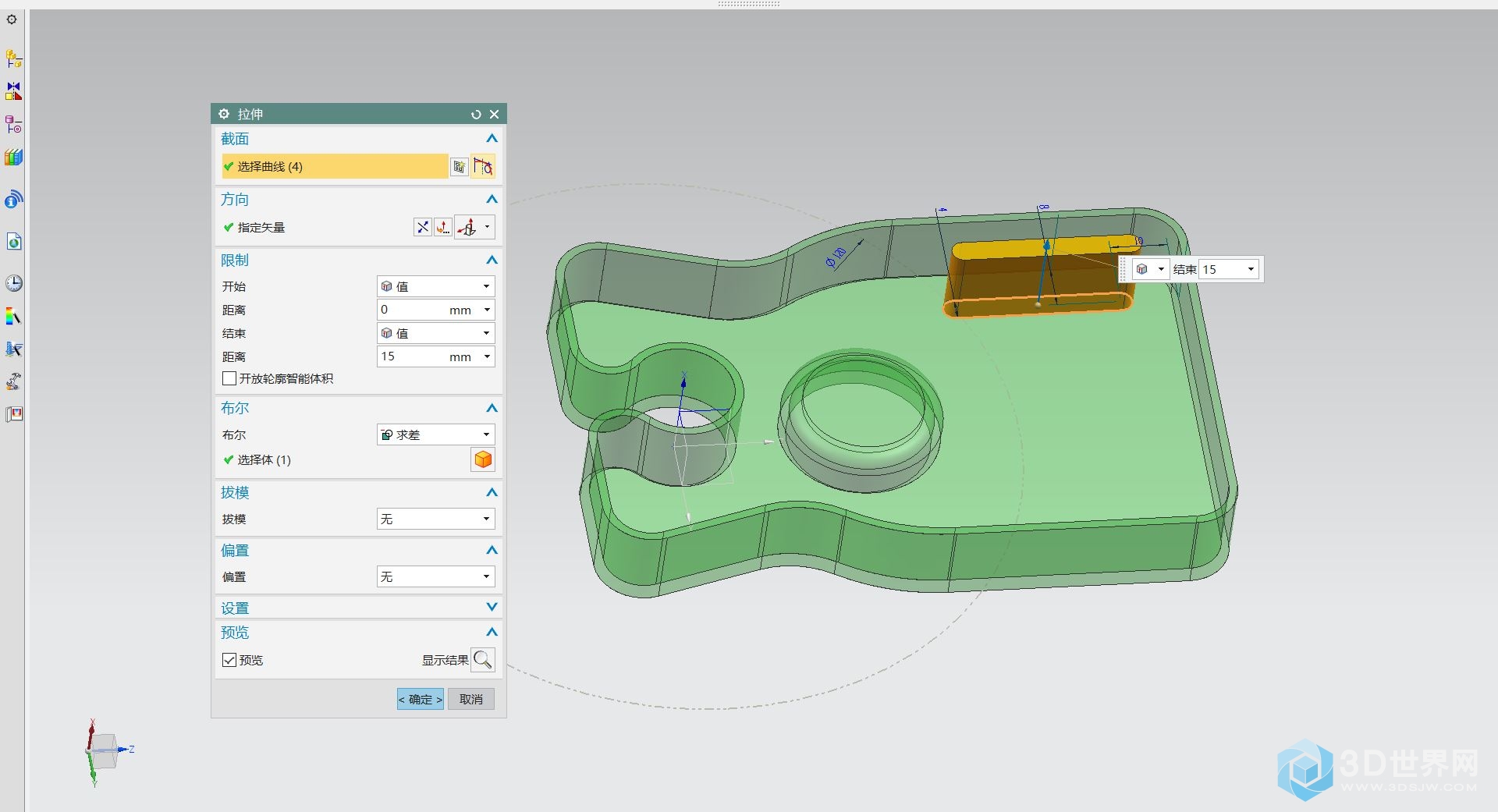Open the Process Studio sidebar icon
The height and width of the screenshot is (812, 1498).
point(13,349)
